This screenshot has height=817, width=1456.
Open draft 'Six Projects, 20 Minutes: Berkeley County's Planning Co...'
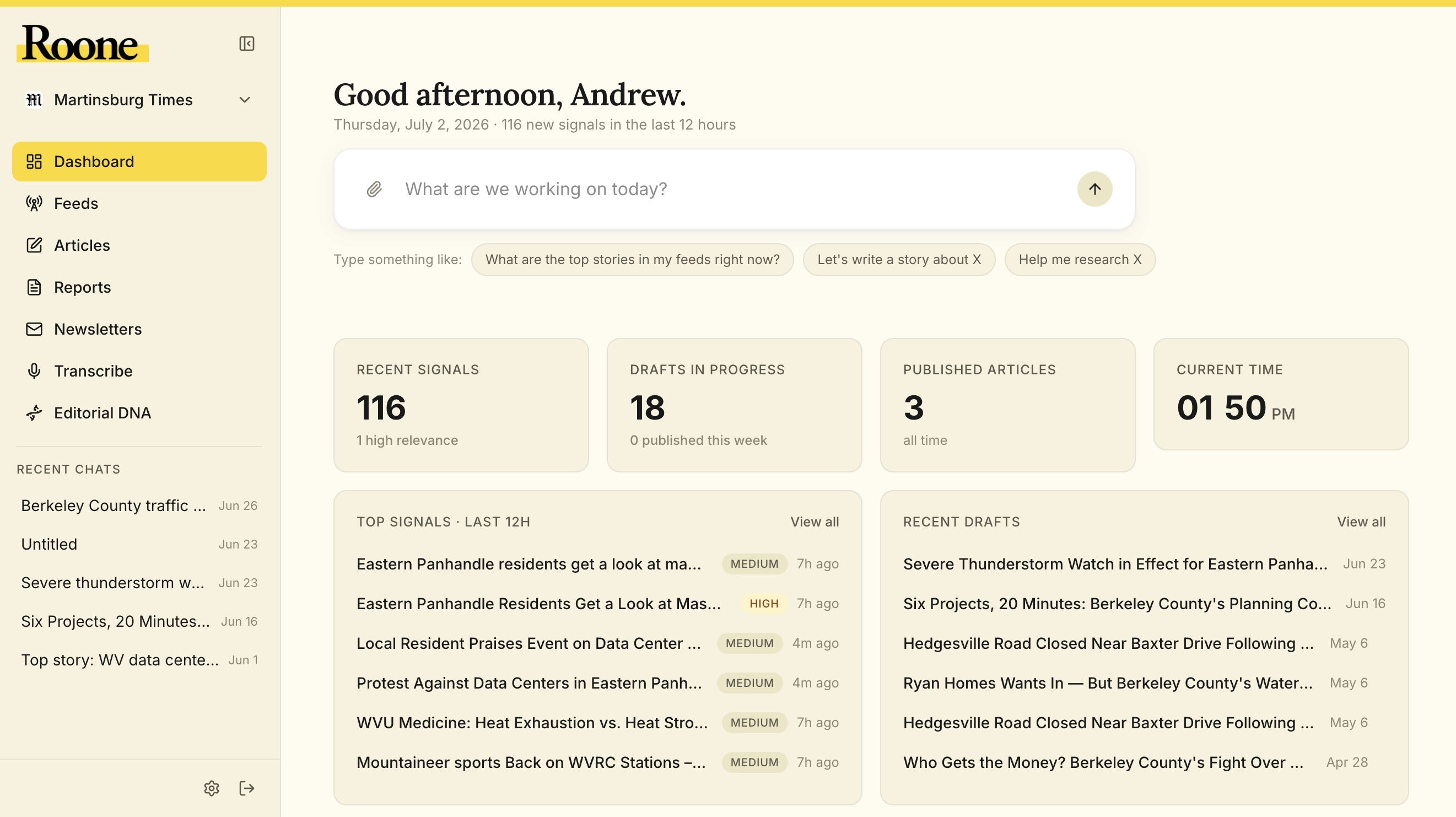coord(1144,603)
